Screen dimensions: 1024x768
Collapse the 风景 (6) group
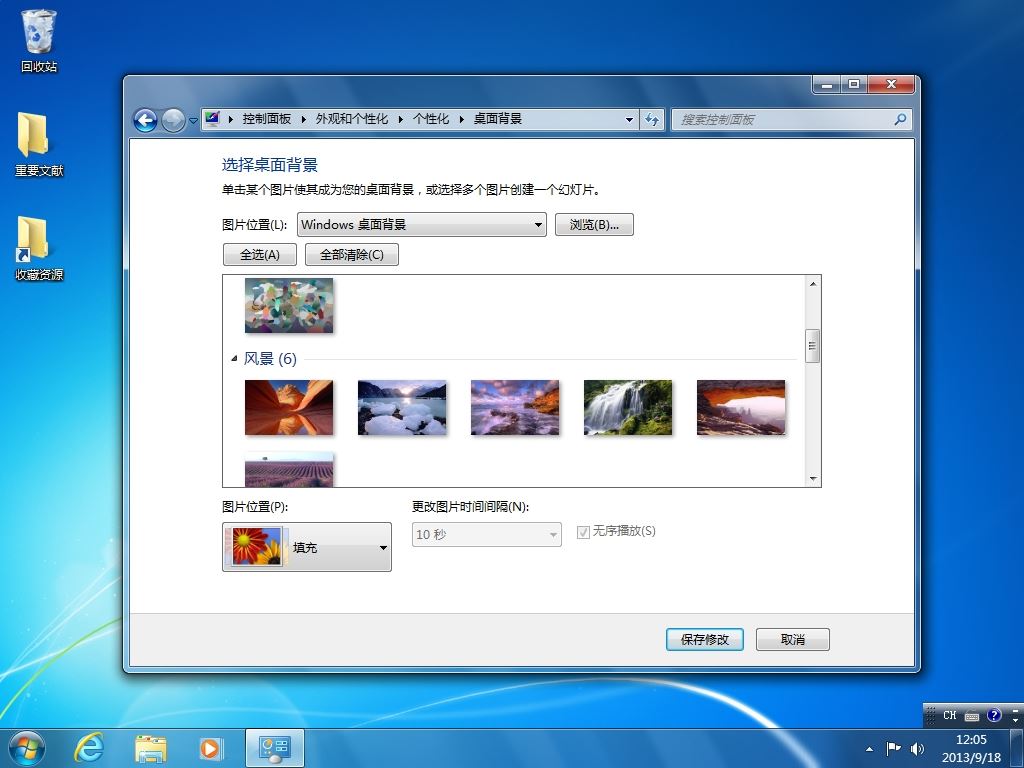pyautogui.click(x=234, y=359)
